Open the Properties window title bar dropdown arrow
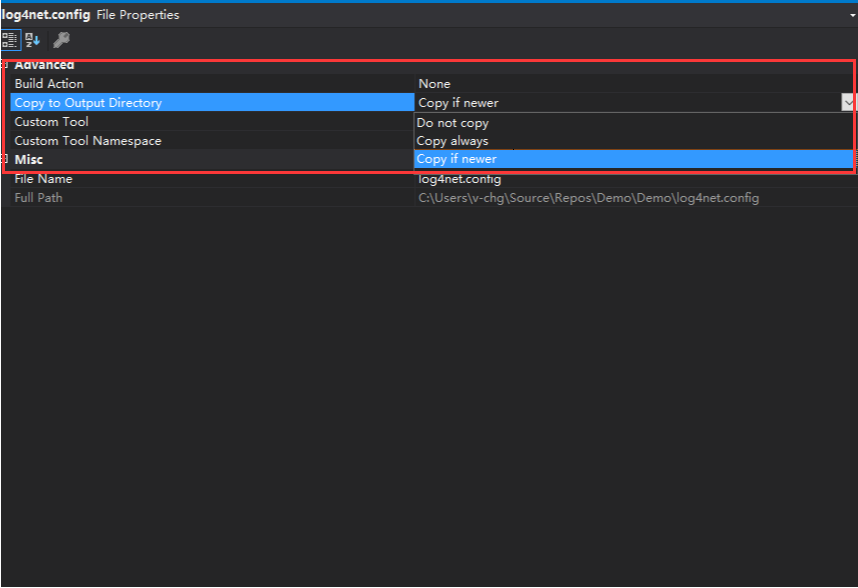Screen dimensions: 858x588 click(851, 14)
